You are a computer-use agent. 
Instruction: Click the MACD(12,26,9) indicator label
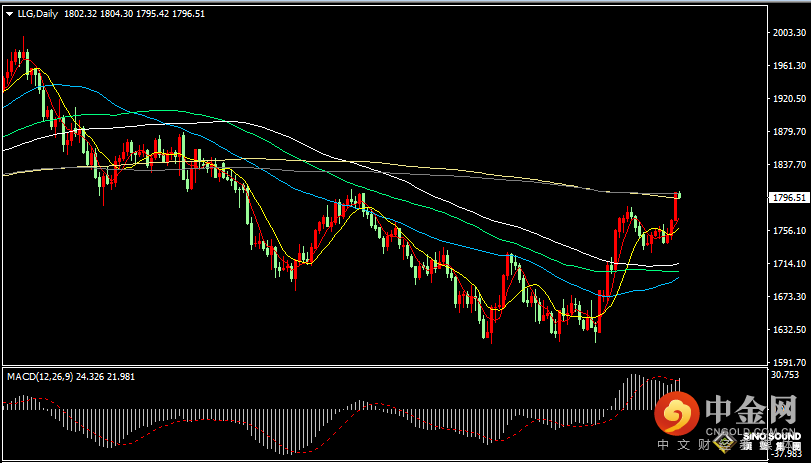[42, 375]
